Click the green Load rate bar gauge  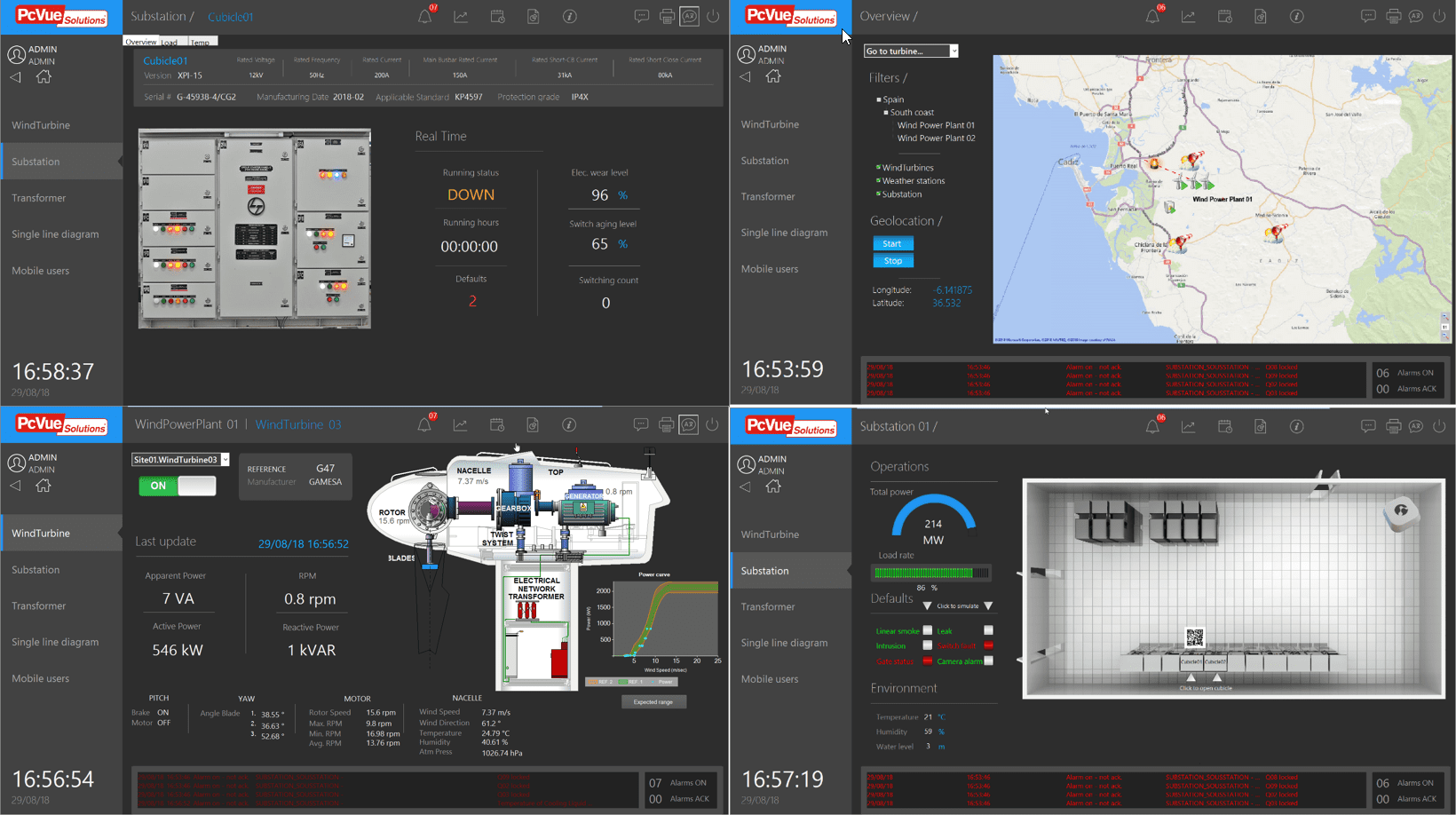[x=930, y=573]
